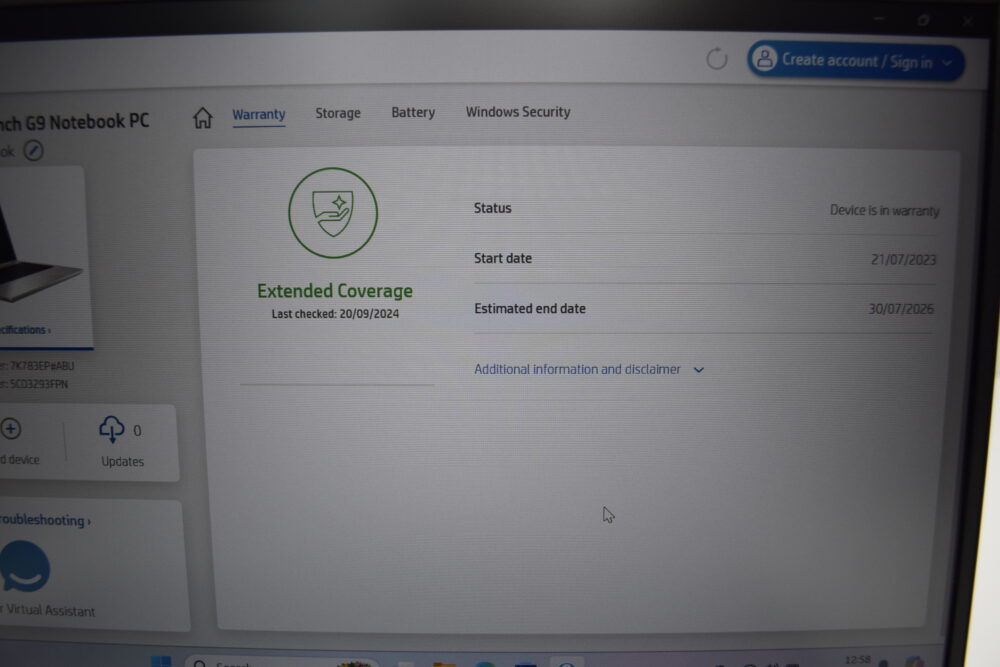Click the "Start date" row label

(x=503, y=258)
